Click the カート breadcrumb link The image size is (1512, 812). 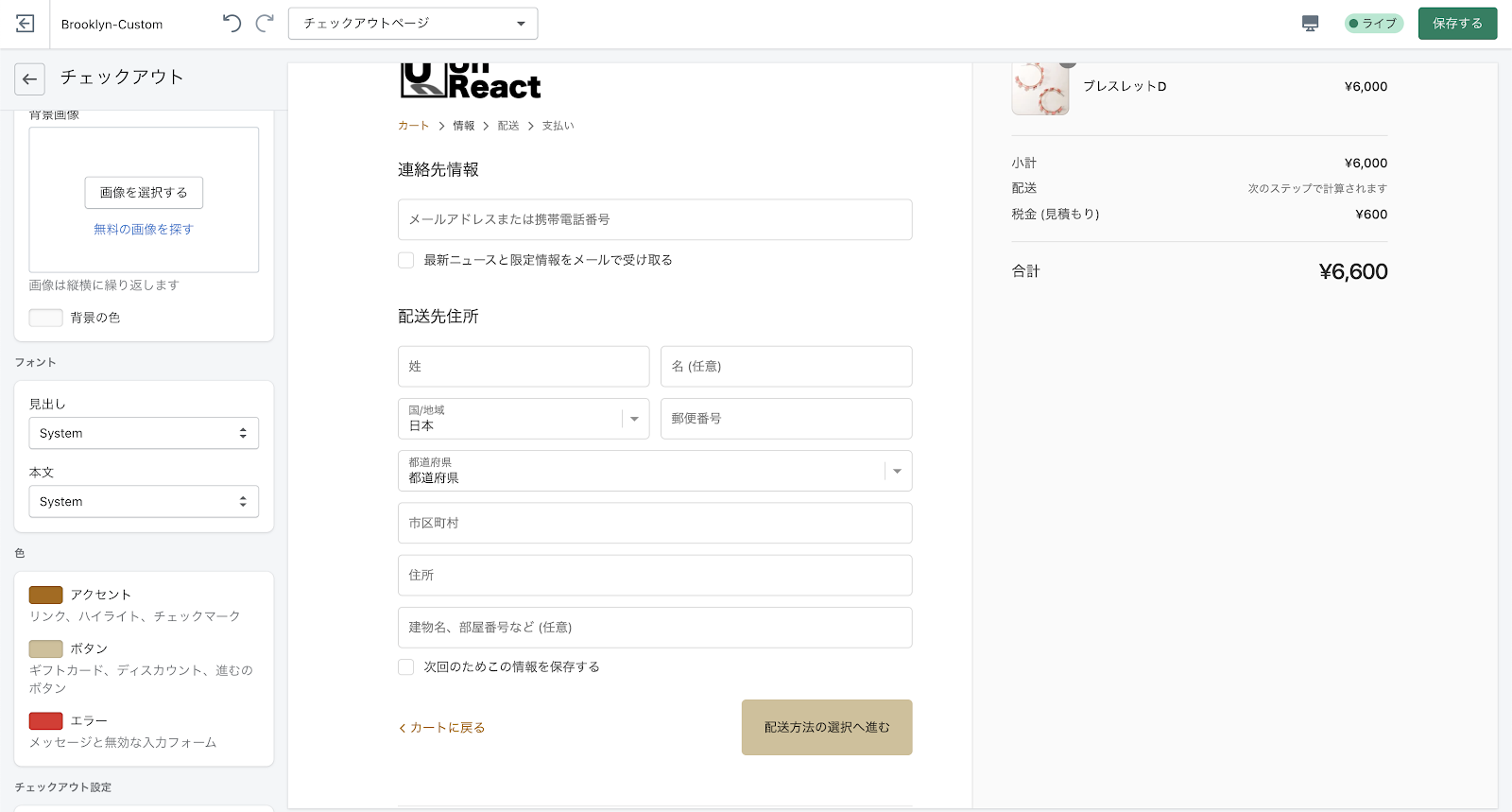[413, 126]
